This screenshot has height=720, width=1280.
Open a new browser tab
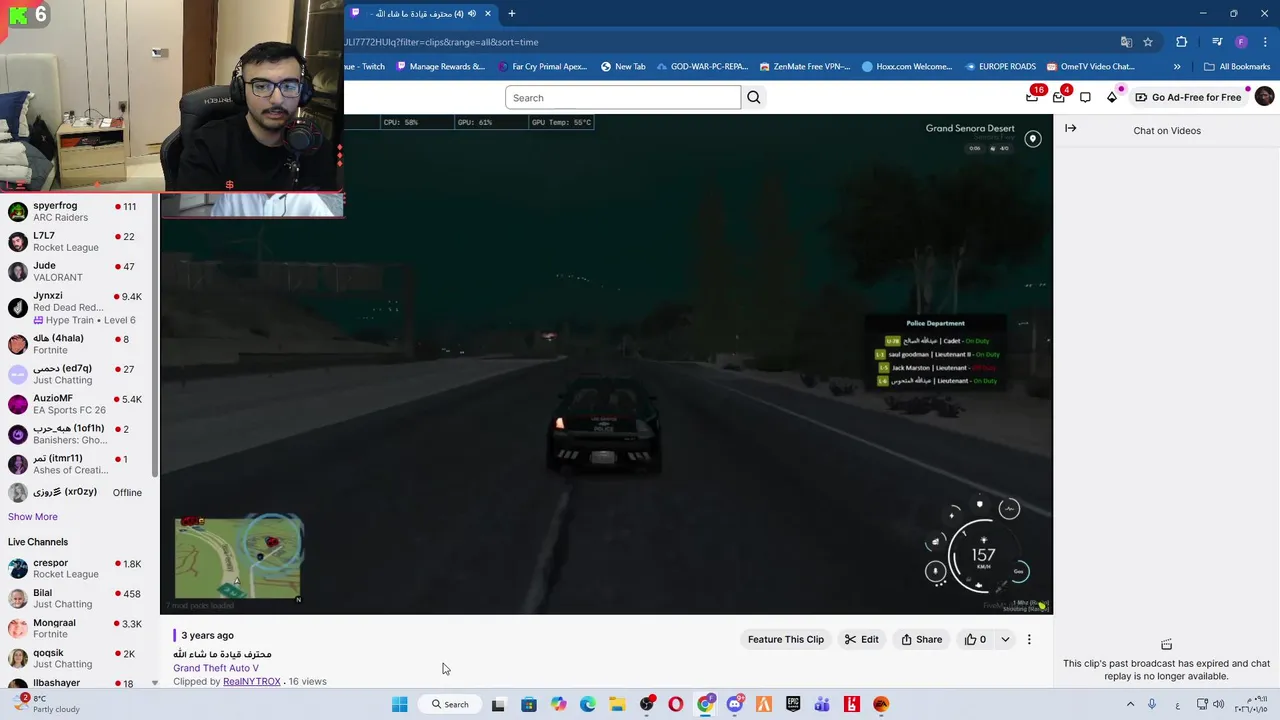point(512,14)
